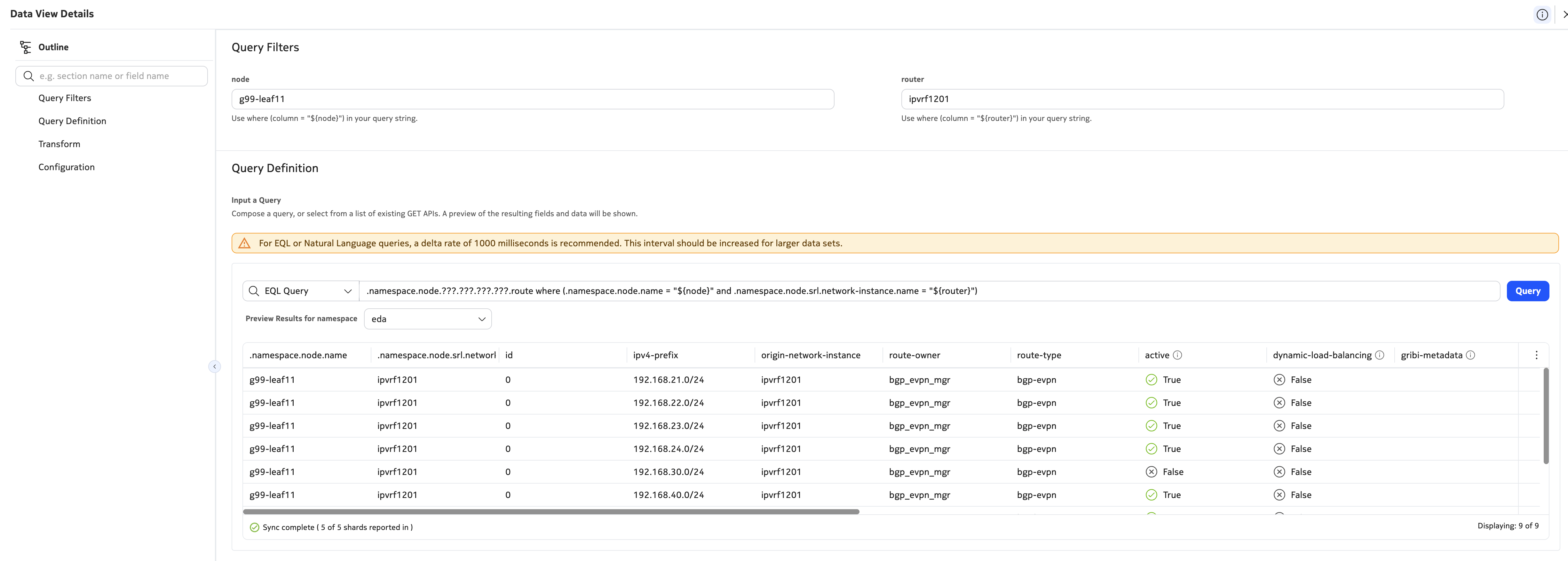
Task: Select the 192.168.21.0/24 prefix cell
Action: [668, 380]
